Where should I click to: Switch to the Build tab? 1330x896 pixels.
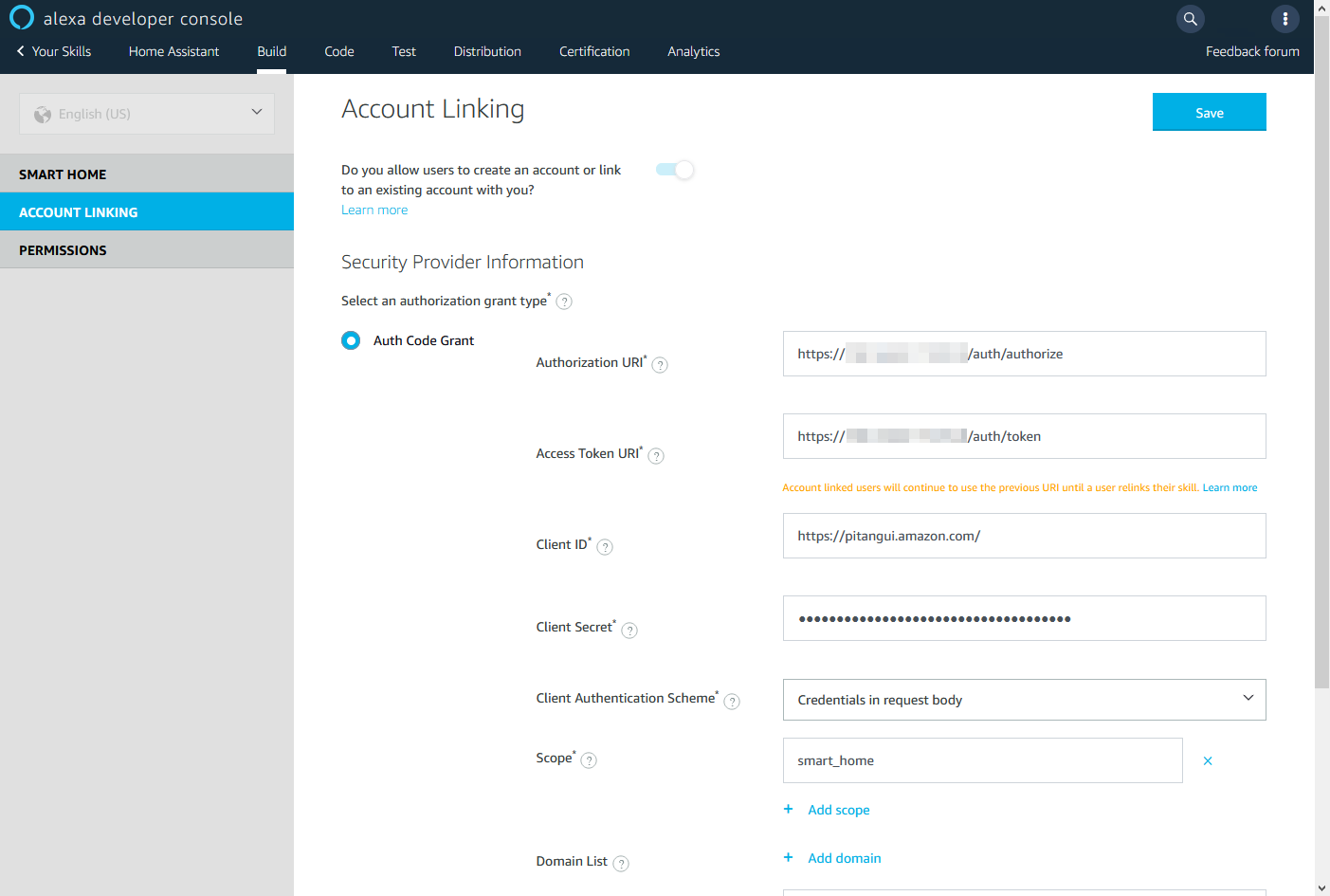tap(272, 51)
